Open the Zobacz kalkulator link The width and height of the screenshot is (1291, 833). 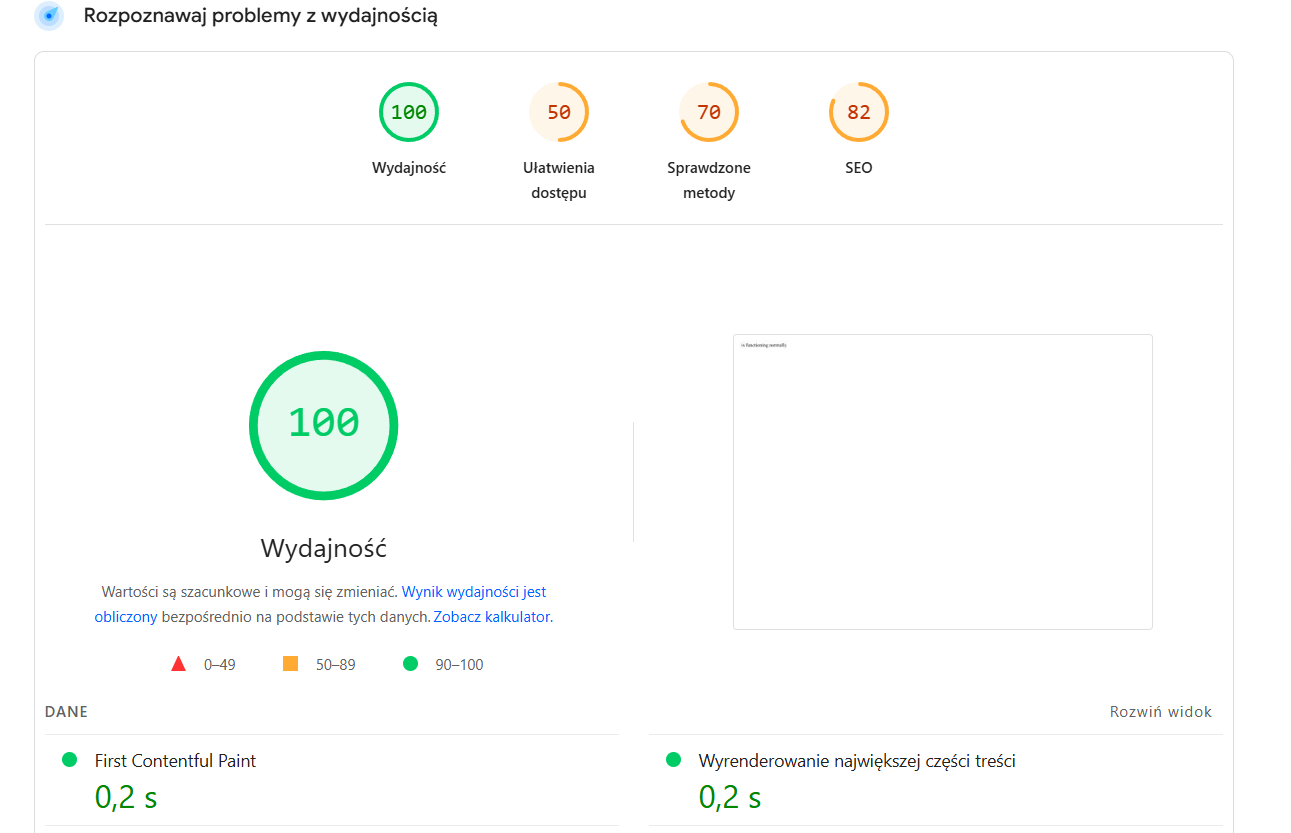pos(491,617)
